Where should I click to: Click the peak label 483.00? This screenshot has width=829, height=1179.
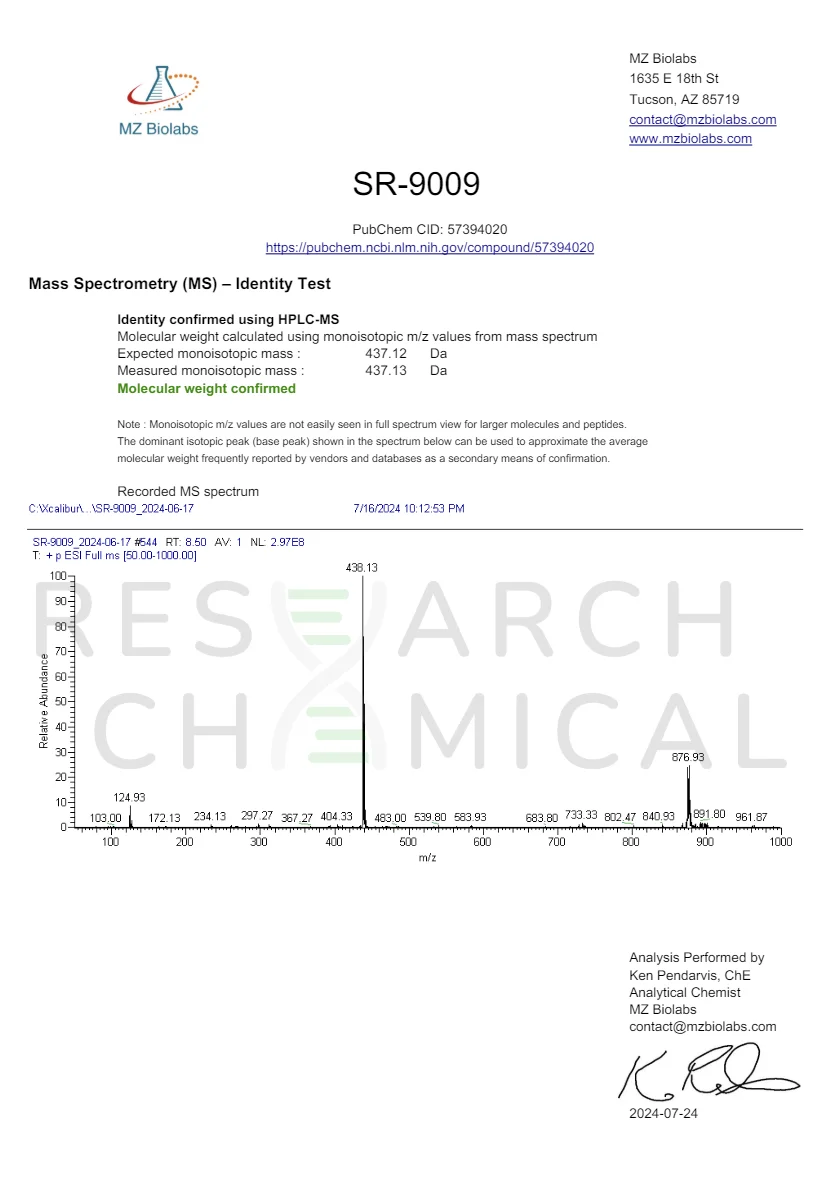[390, 817]
